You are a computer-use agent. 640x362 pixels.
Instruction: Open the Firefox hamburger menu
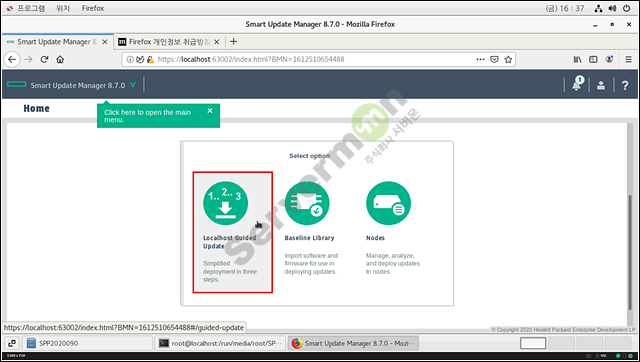[x=629, y=60]
